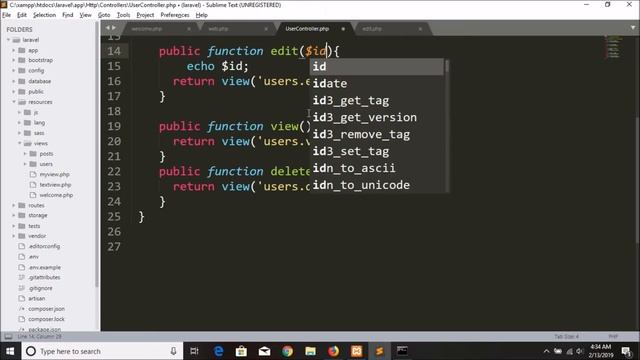This screenshot has width=640, height=360.
Task: Select 'id3_remove_tag' autocomplete suggestion
Action: (377, 134)
